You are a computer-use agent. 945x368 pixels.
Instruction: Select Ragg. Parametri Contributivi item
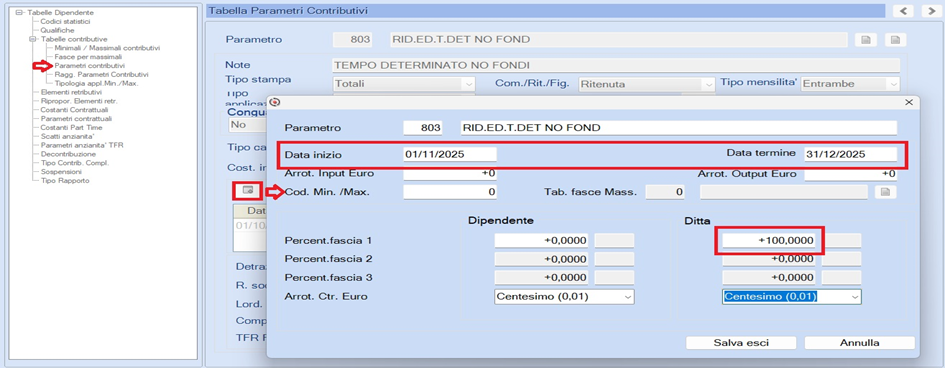101,74
